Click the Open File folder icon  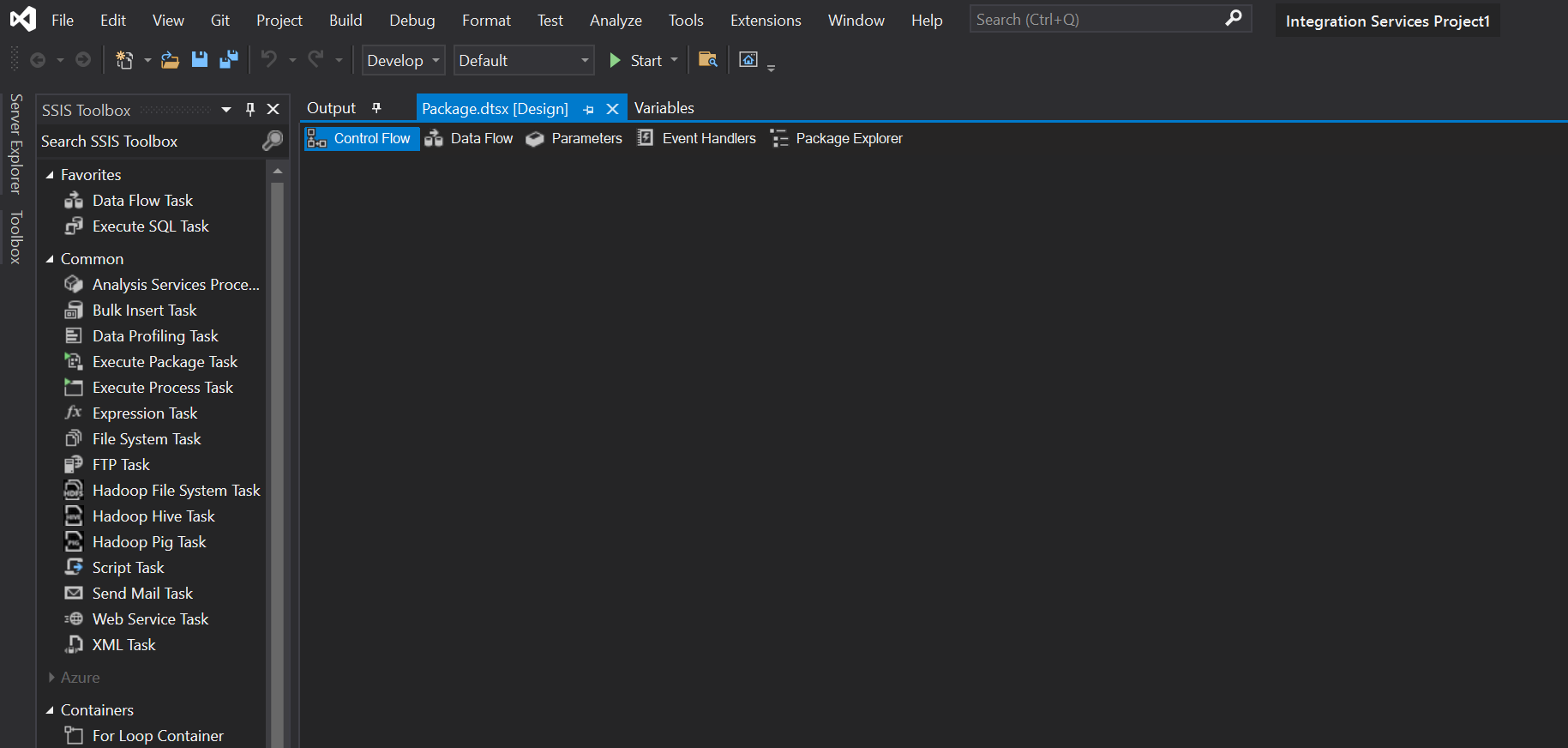pyautogui.click(x=170, y=60)
